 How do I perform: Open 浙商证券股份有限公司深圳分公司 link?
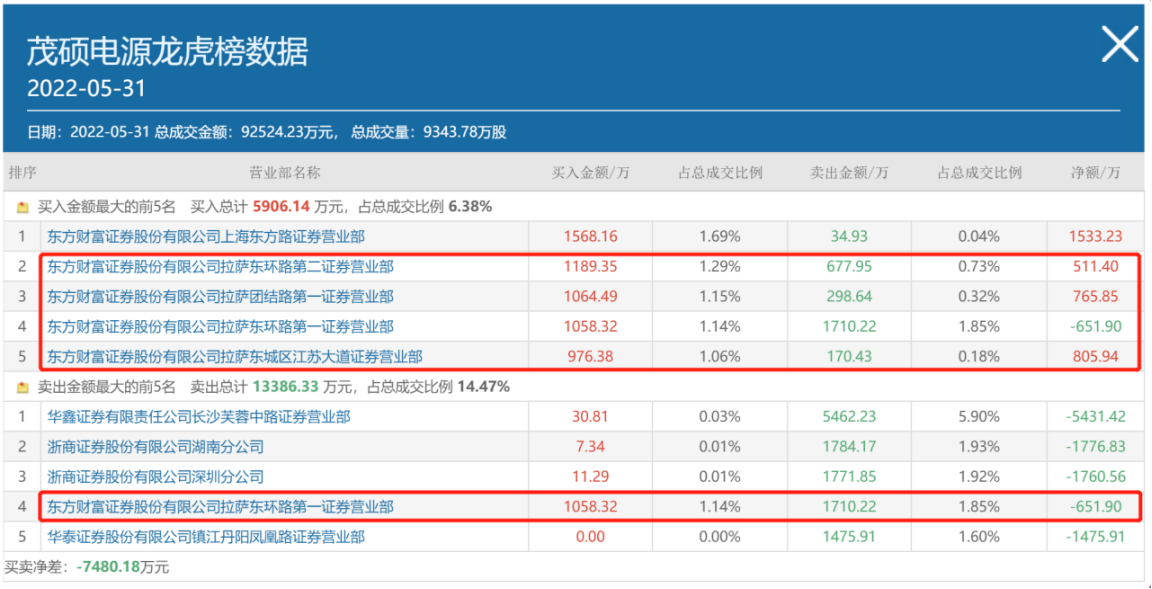(x=154, y=477)
